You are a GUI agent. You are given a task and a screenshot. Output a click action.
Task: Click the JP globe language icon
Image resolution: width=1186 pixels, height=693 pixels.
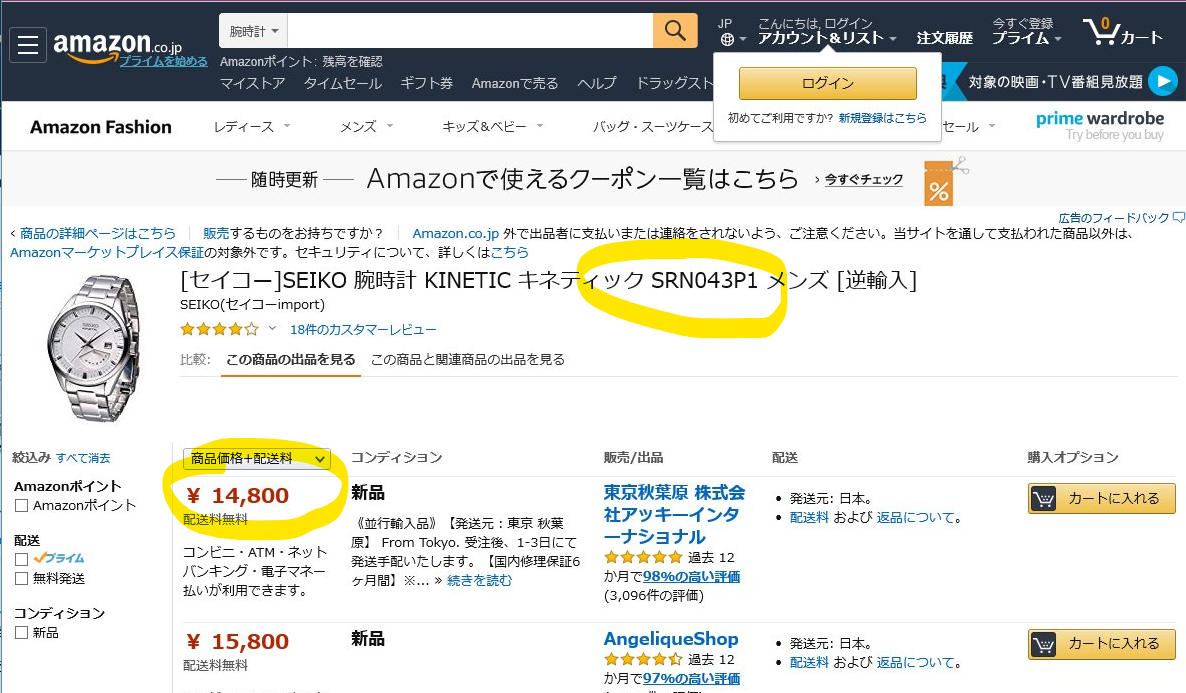(726, 38)
